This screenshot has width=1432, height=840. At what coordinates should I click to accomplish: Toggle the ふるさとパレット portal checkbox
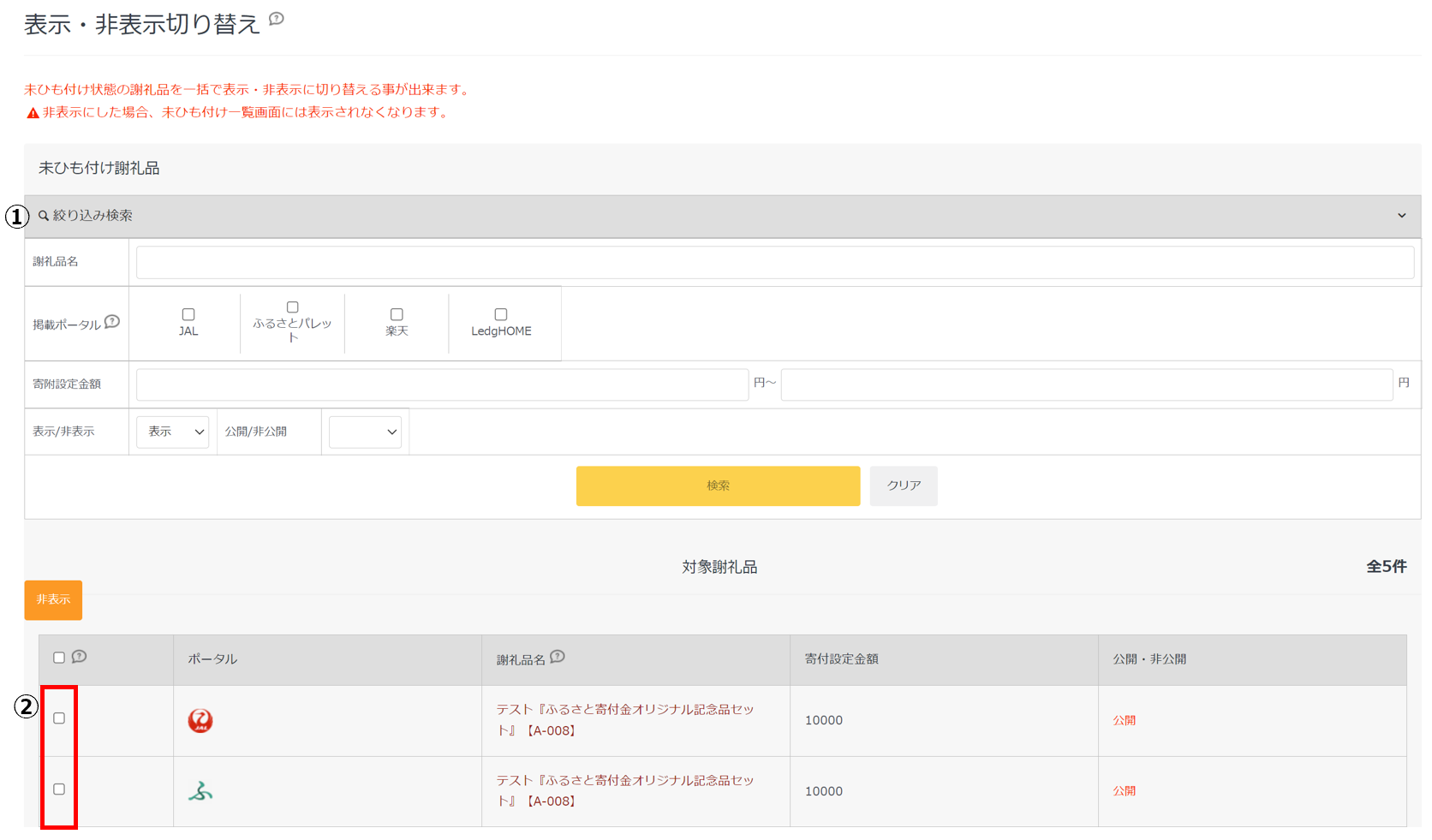click(292, 307)
